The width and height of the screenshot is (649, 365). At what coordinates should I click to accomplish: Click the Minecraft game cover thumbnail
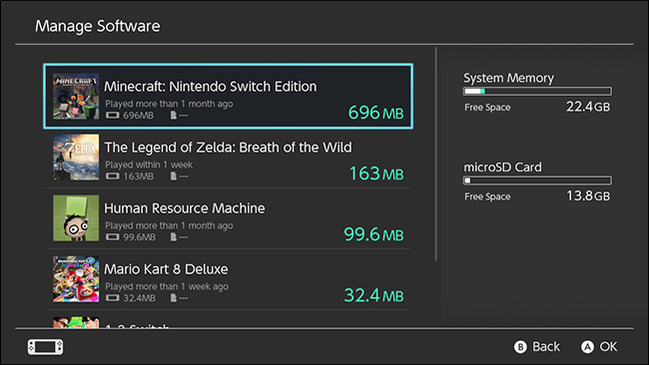[x=76, y=96]
